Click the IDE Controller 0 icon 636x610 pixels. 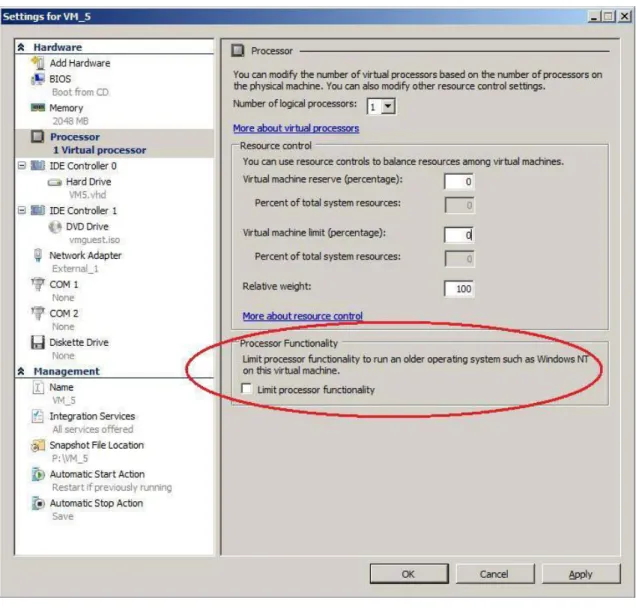point(38,165)
